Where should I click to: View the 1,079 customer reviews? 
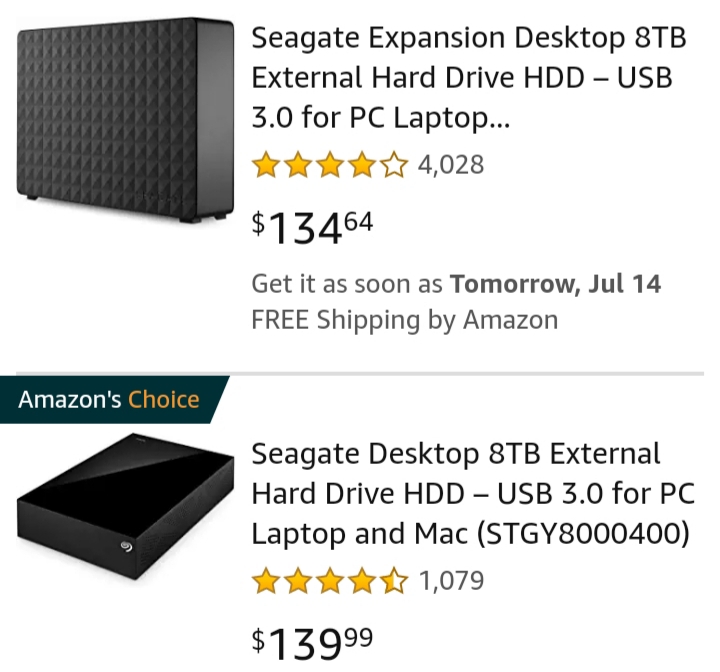pyautogui.click(x=452, y=581)
